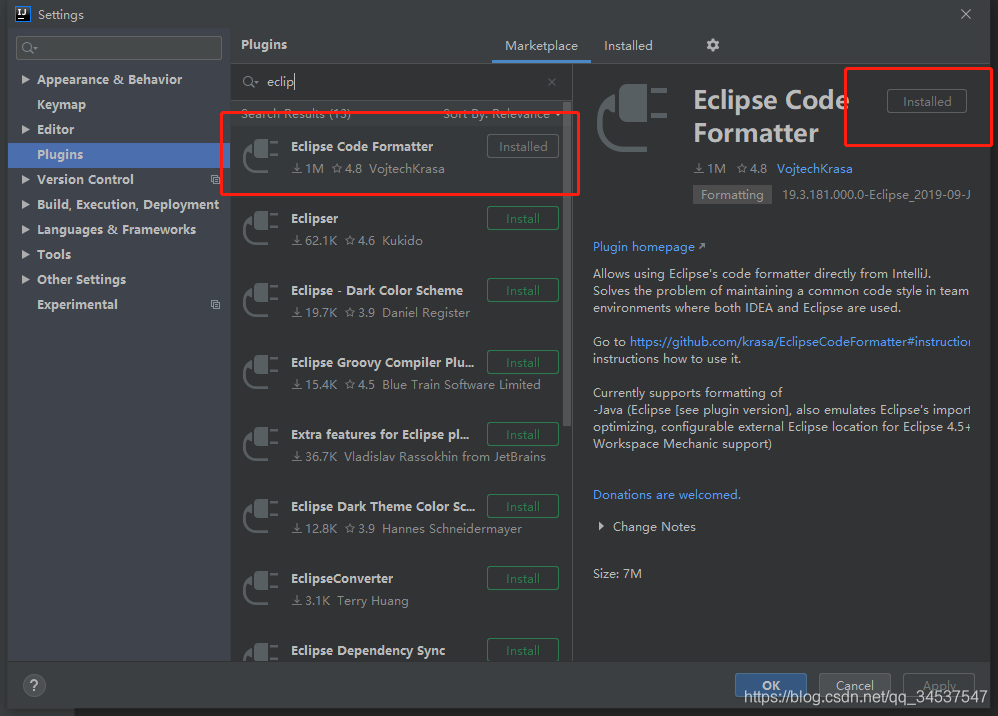The image size is (998, 716).
Task: Install Extra features for Eclipse plugin
Action: click(523, 434)
